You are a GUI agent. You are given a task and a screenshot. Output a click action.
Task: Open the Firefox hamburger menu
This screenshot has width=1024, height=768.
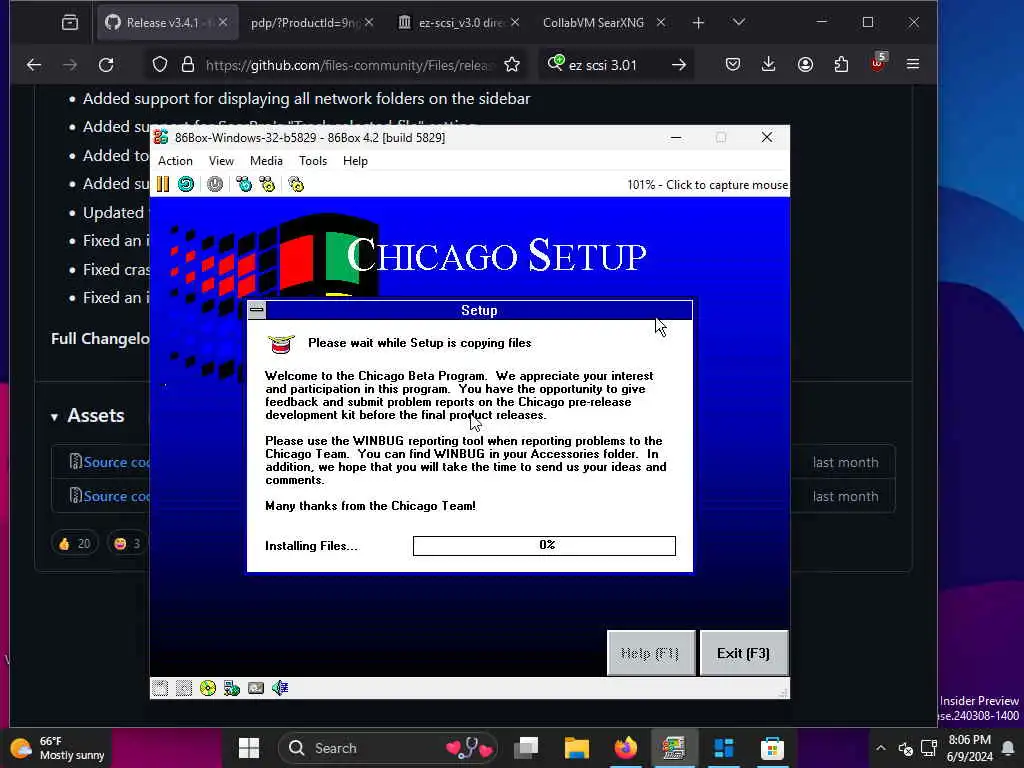(x=913, y=64)
